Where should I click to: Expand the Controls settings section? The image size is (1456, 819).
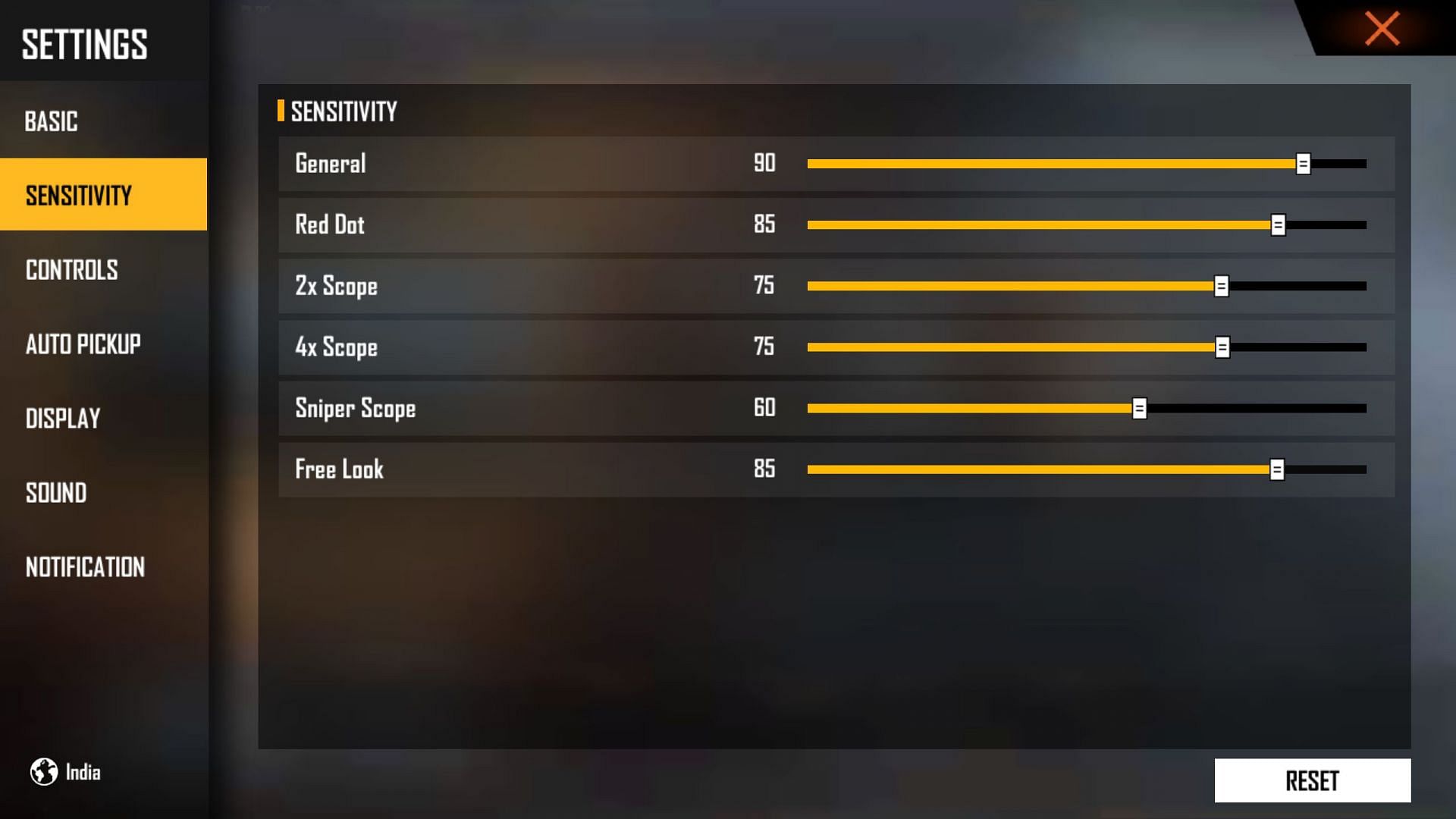(70, 269)
